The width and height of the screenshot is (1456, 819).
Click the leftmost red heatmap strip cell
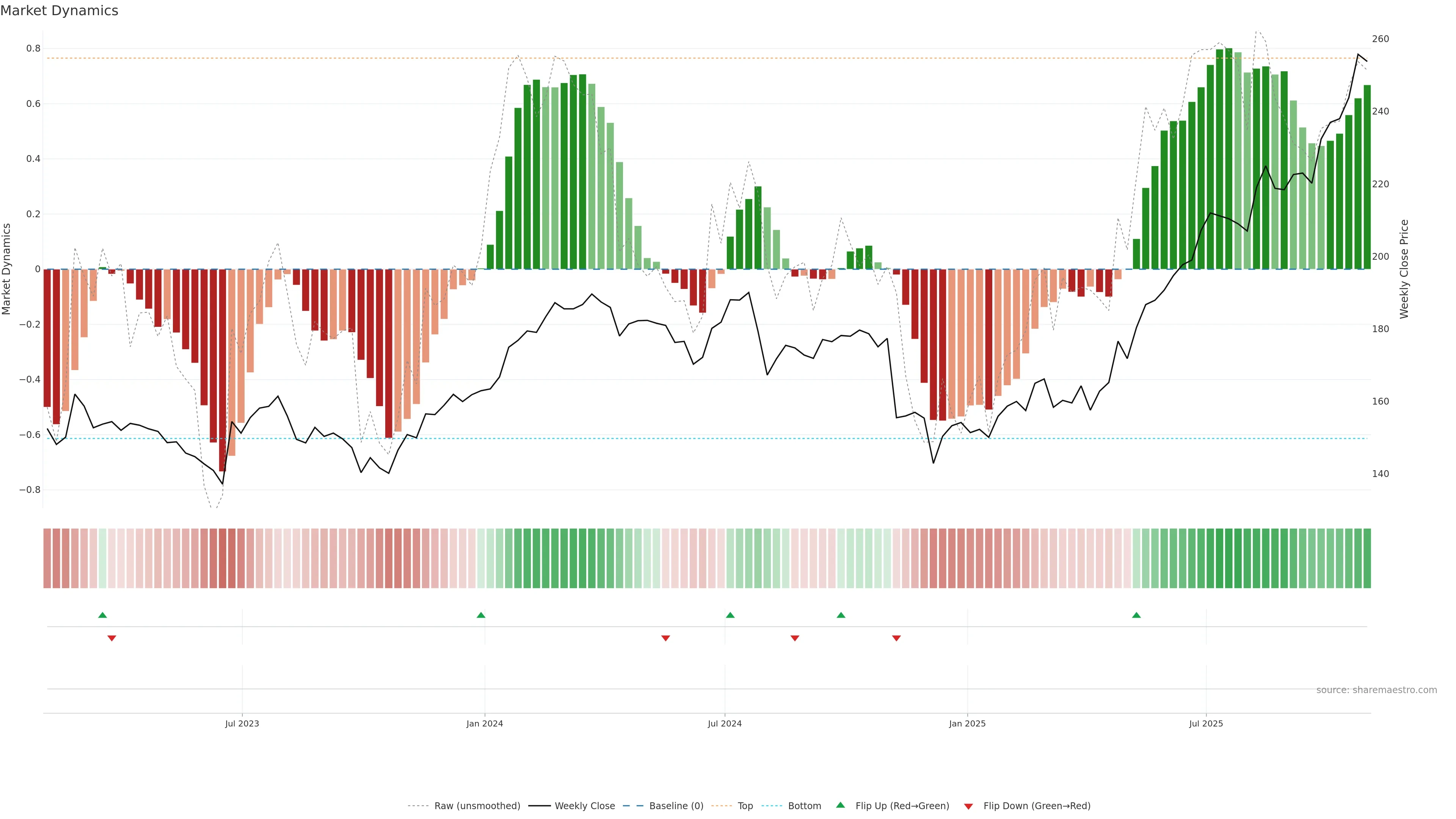[47, 559]
